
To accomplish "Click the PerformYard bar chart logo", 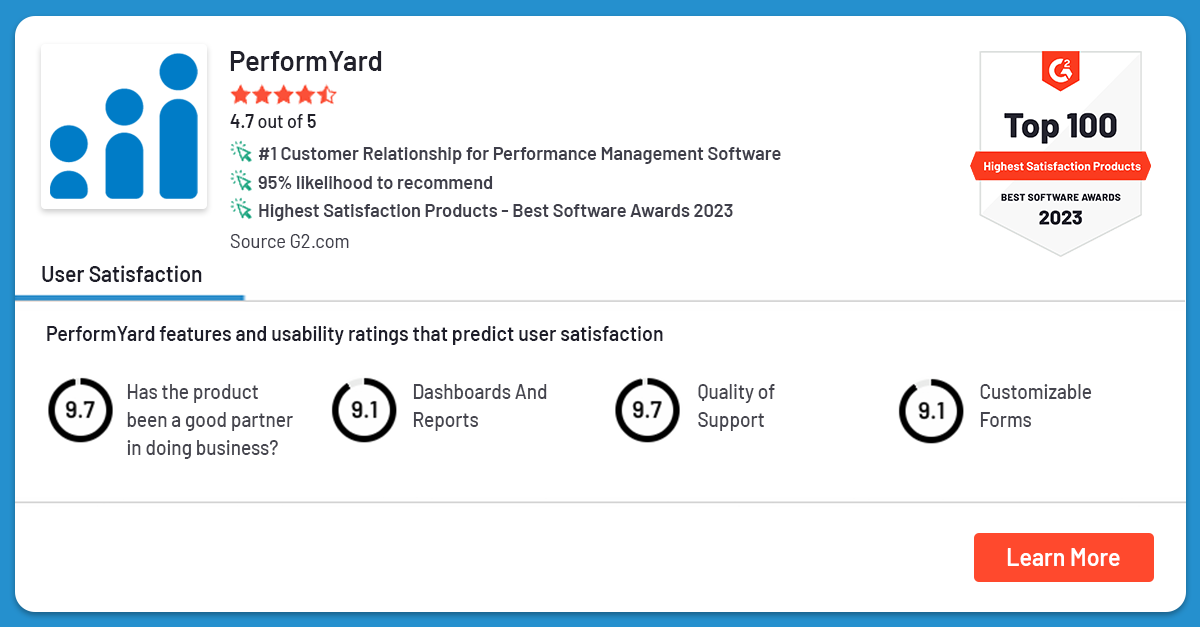I will 123,126.
